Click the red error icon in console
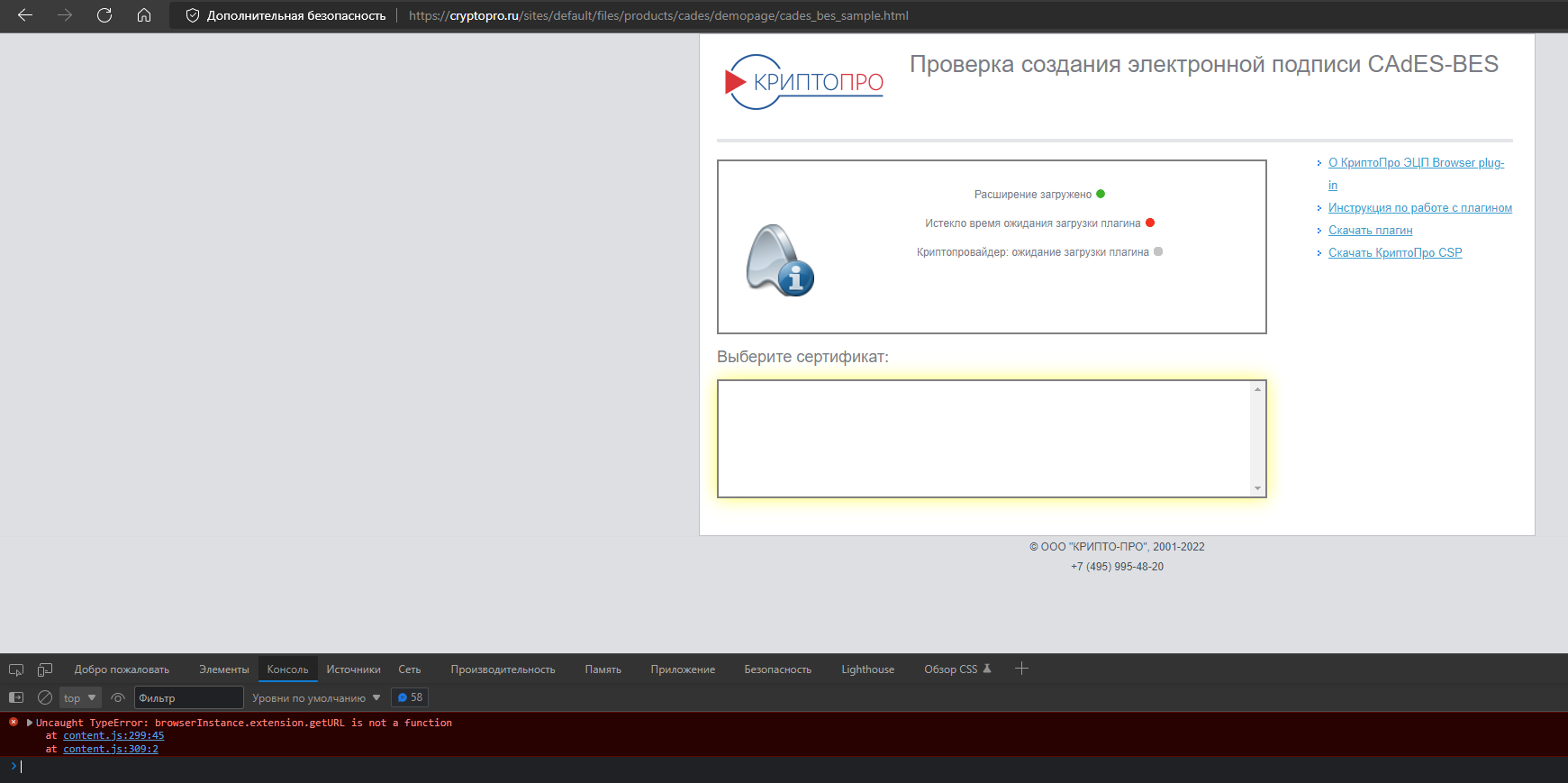 click(14, 722)
